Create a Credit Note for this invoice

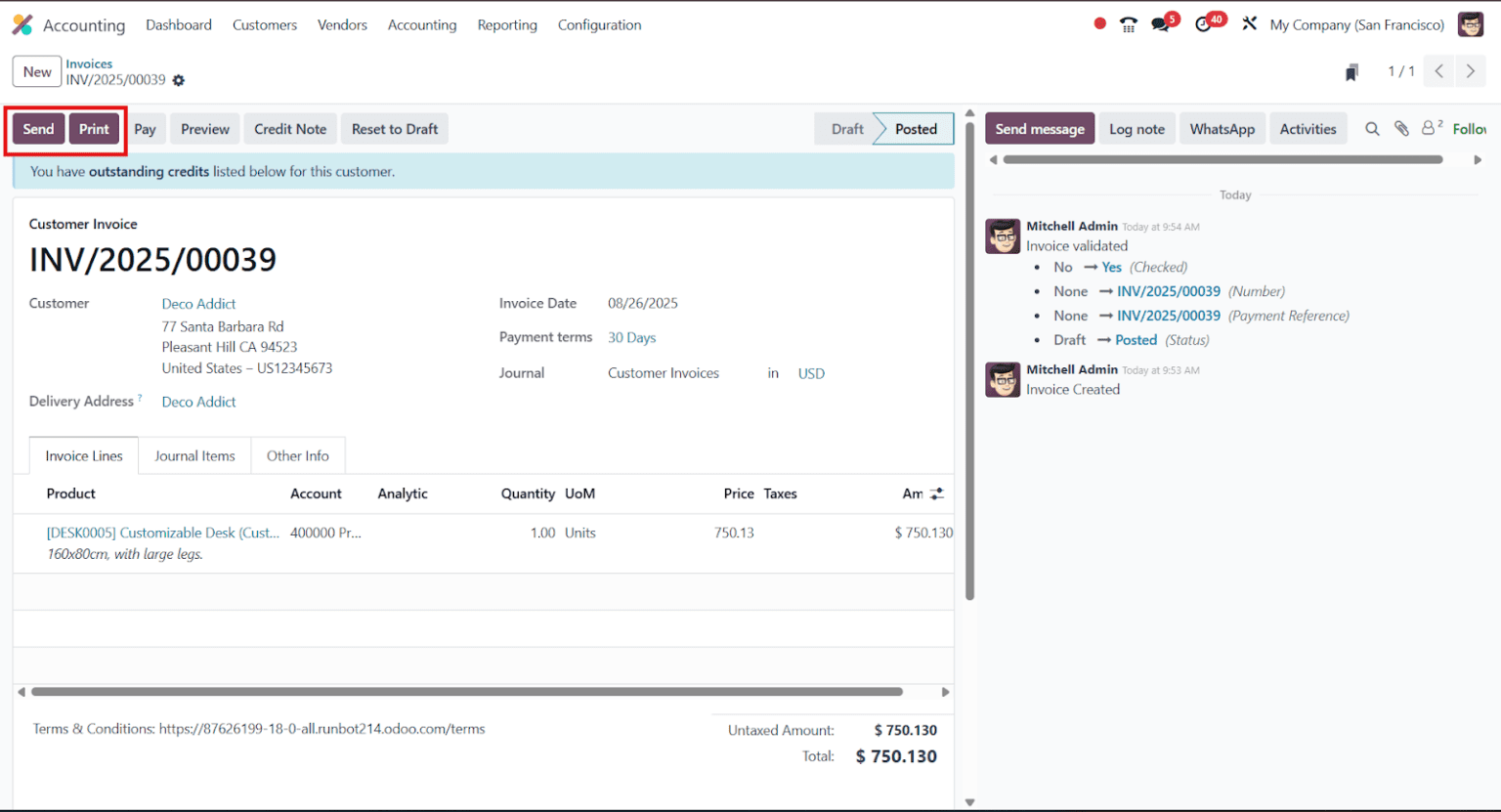[x=290, y=128]
